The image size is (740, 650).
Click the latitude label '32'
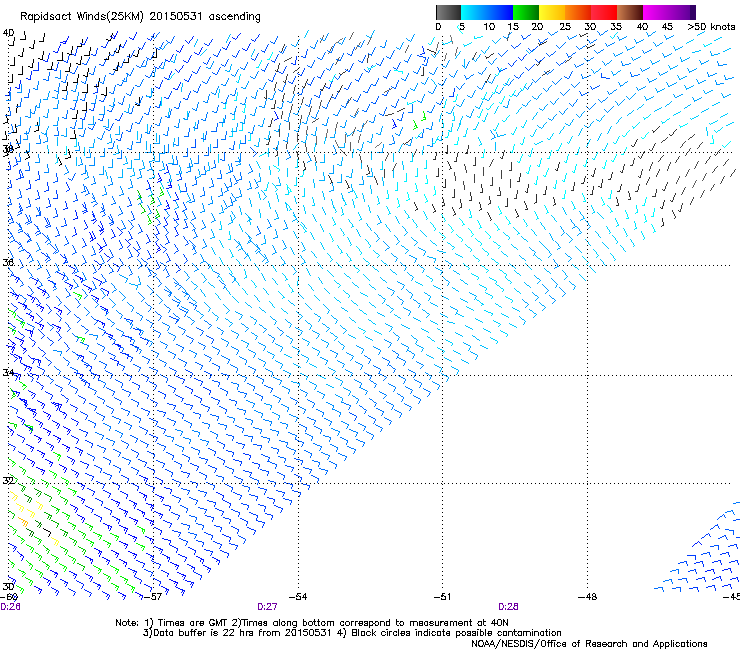8,481
